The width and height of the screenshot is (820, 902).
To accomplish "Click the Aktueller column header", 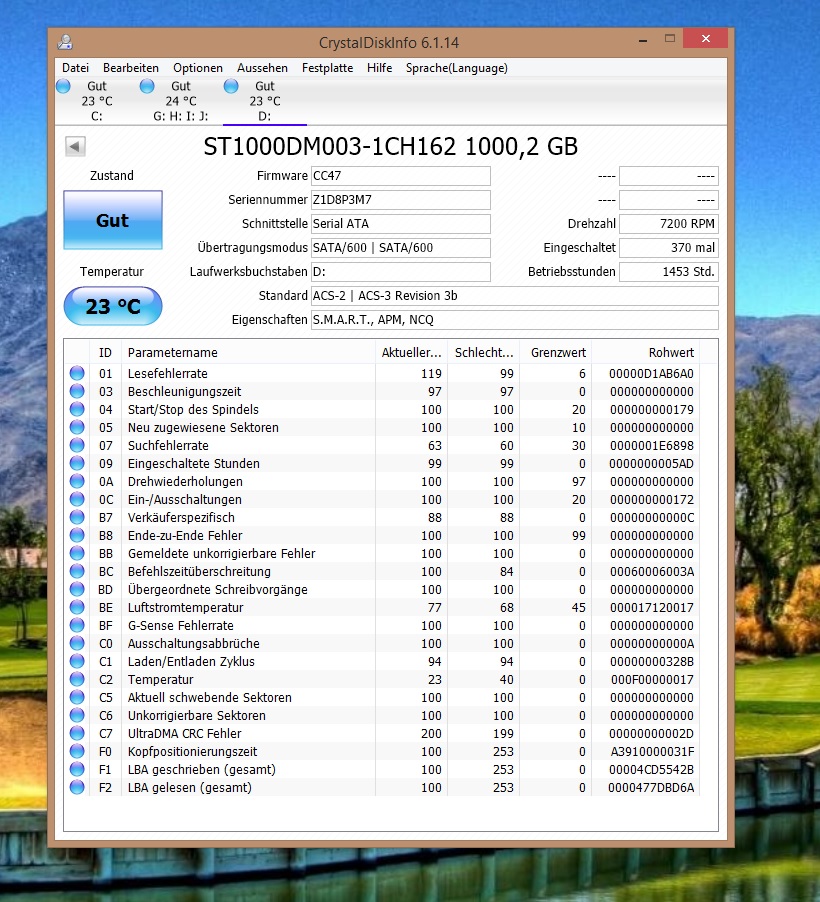I will point(411,352).
